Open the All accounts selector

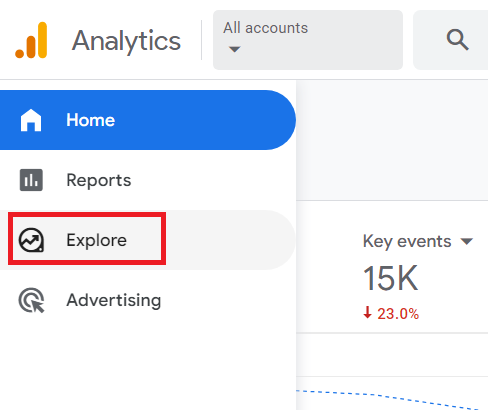point(308,40)
